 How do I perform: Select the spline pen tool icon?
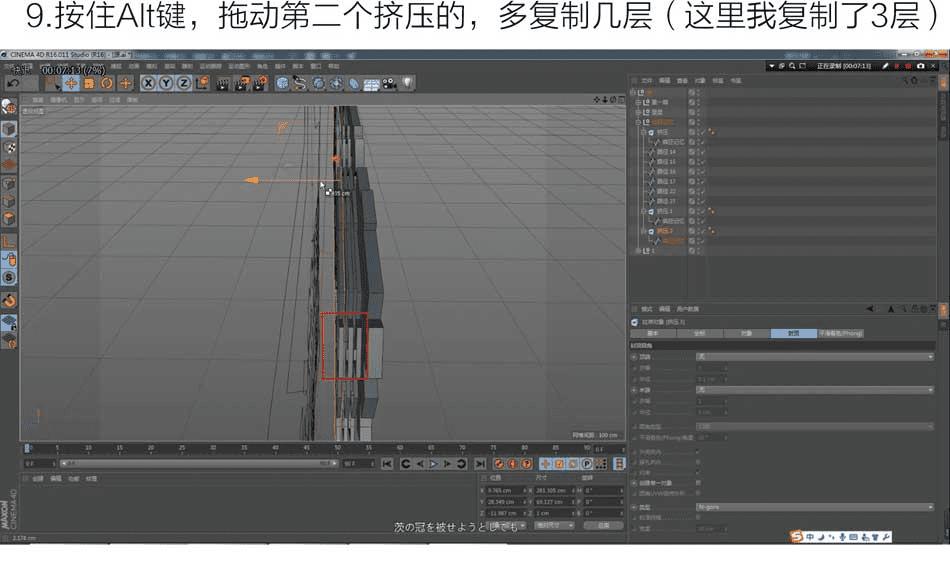tap(299, 83)
